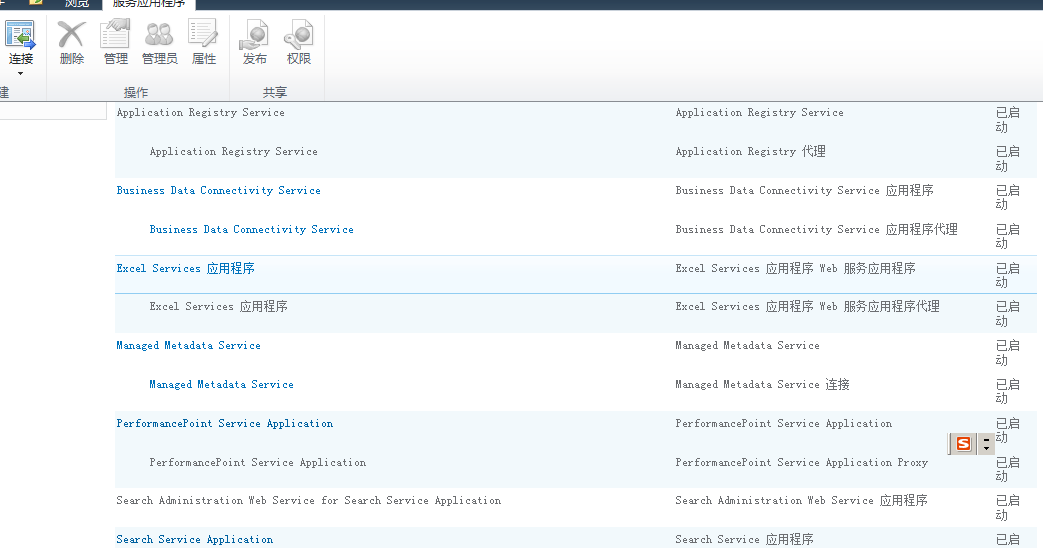Click type text Search Administration Web Service 应用程序
The height and width of the screenshot is (548, 1043).
click(x=802, y=500)
